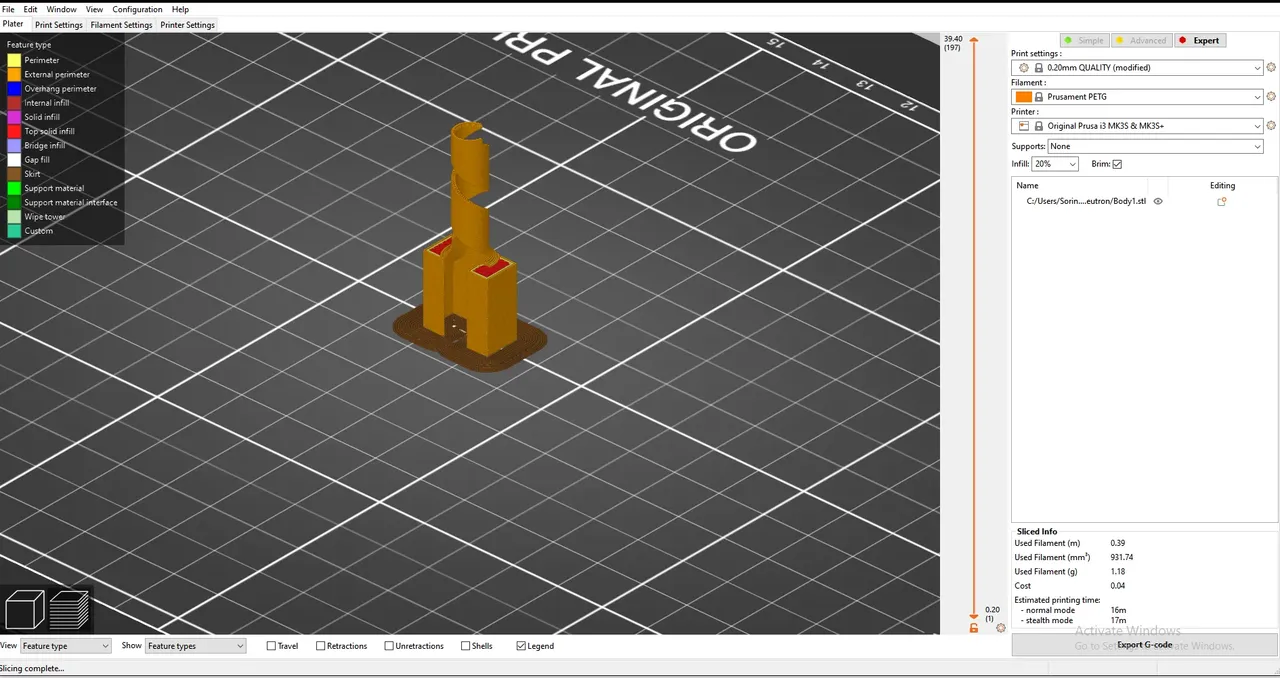Click the orange Prusament PETG color swatch

tap(1023, 97)
